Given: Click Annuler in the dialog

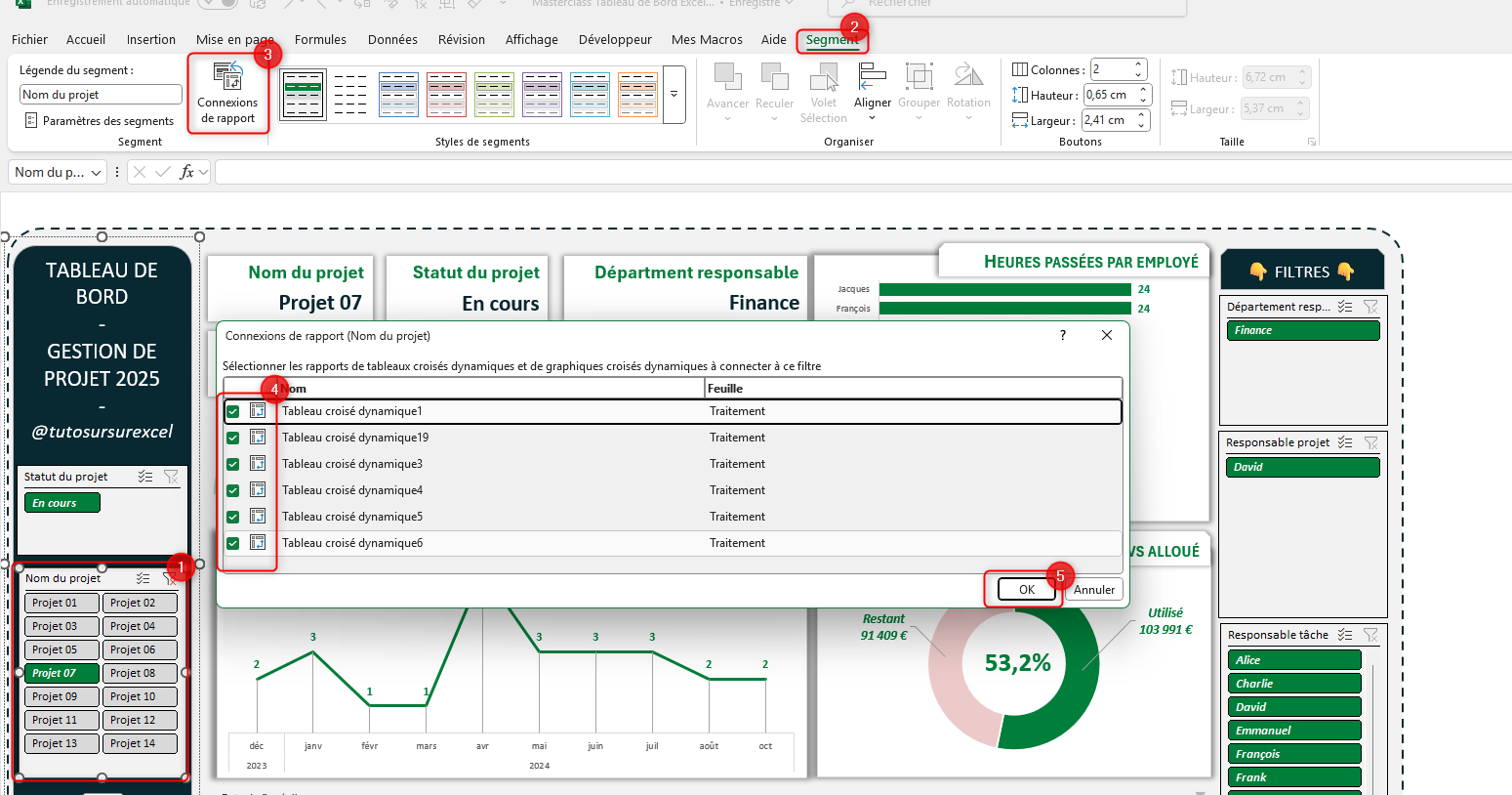Looking at the screenshot, I should [x=1094, y=590].
